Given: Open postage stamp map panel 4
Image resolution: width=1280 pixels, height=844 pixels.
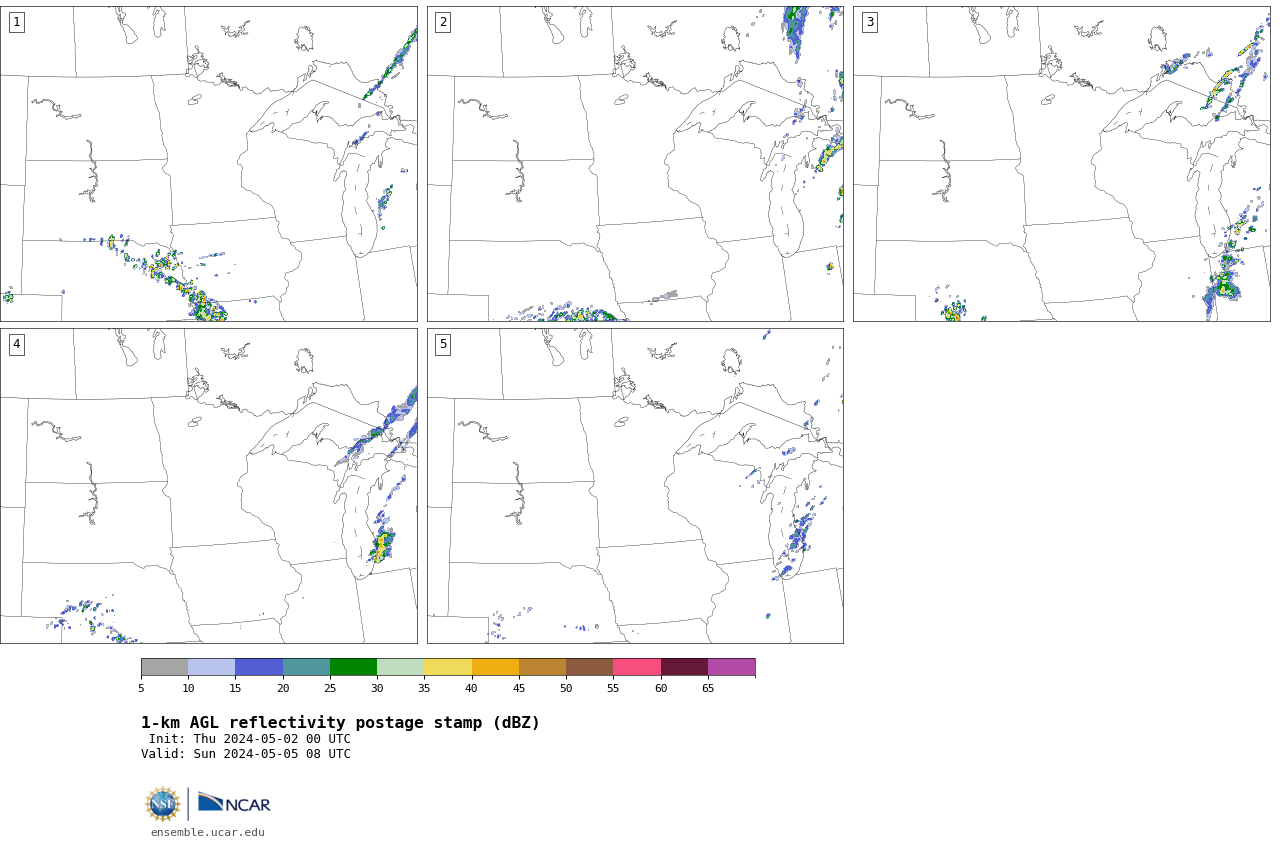Looking at the screenshot, I should point(208,486).
